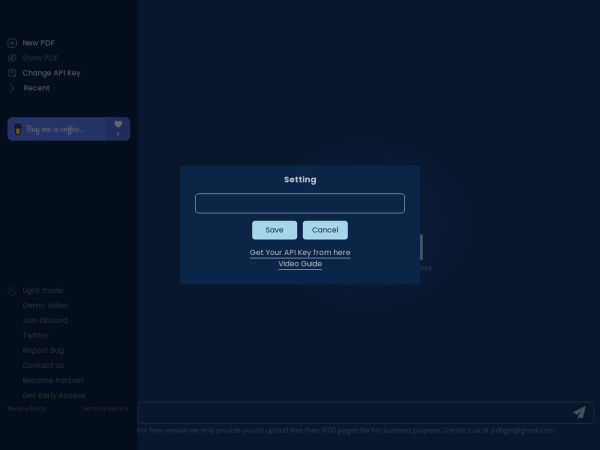Click the New PDF plus icon

pyautogui.click(x=12, y=43)
